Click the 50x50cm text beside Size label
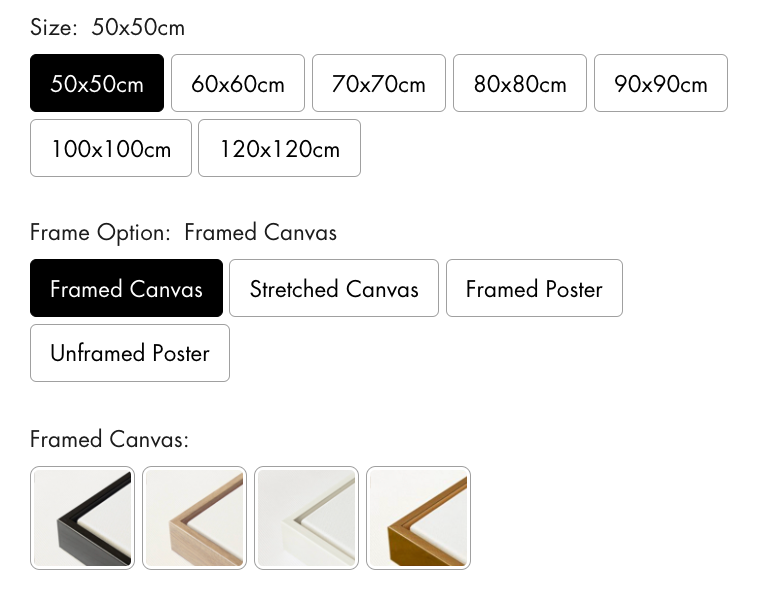The image size is (782, 590). click(x=138, y=27)
